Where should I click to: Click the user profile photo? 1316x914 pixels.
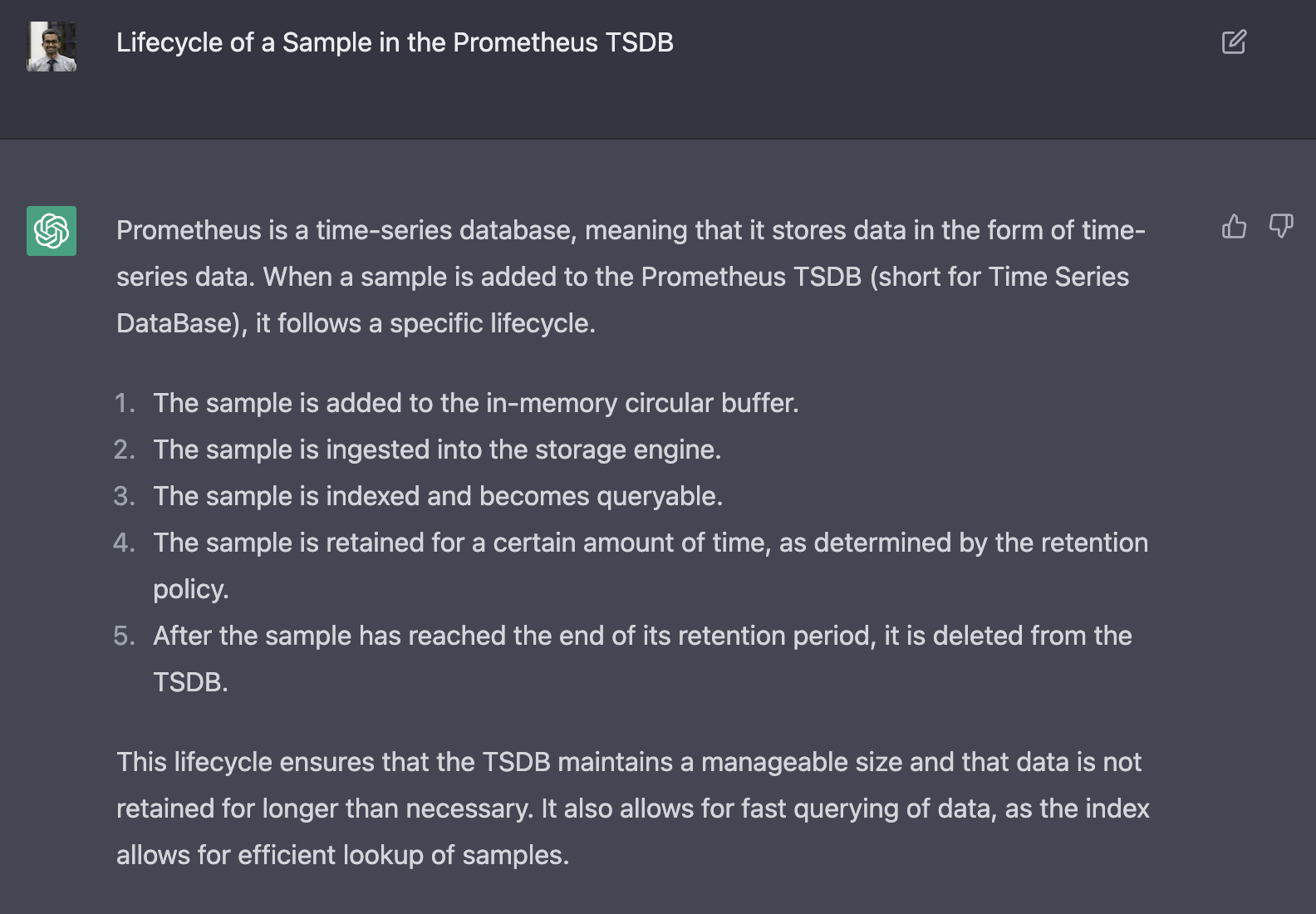[x=52, y=47]
